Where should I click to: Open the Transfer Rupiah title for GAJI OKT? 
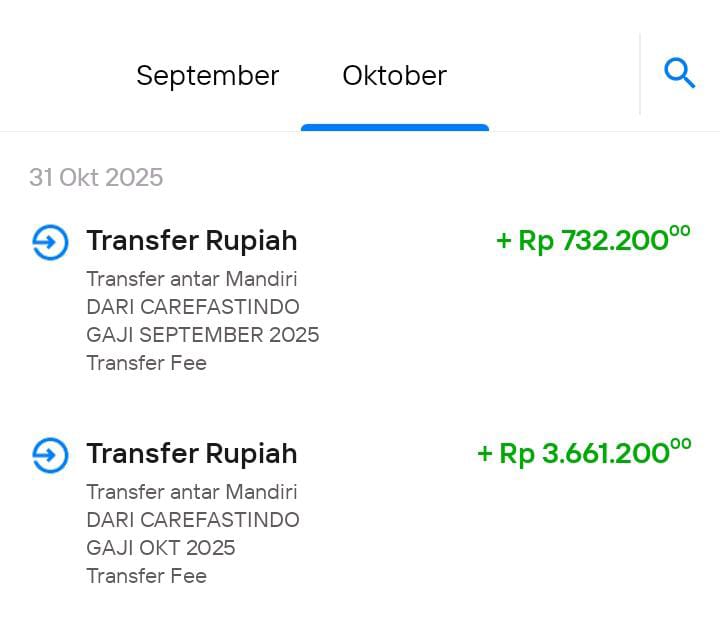pyautogui.click(x=192, y=454)
